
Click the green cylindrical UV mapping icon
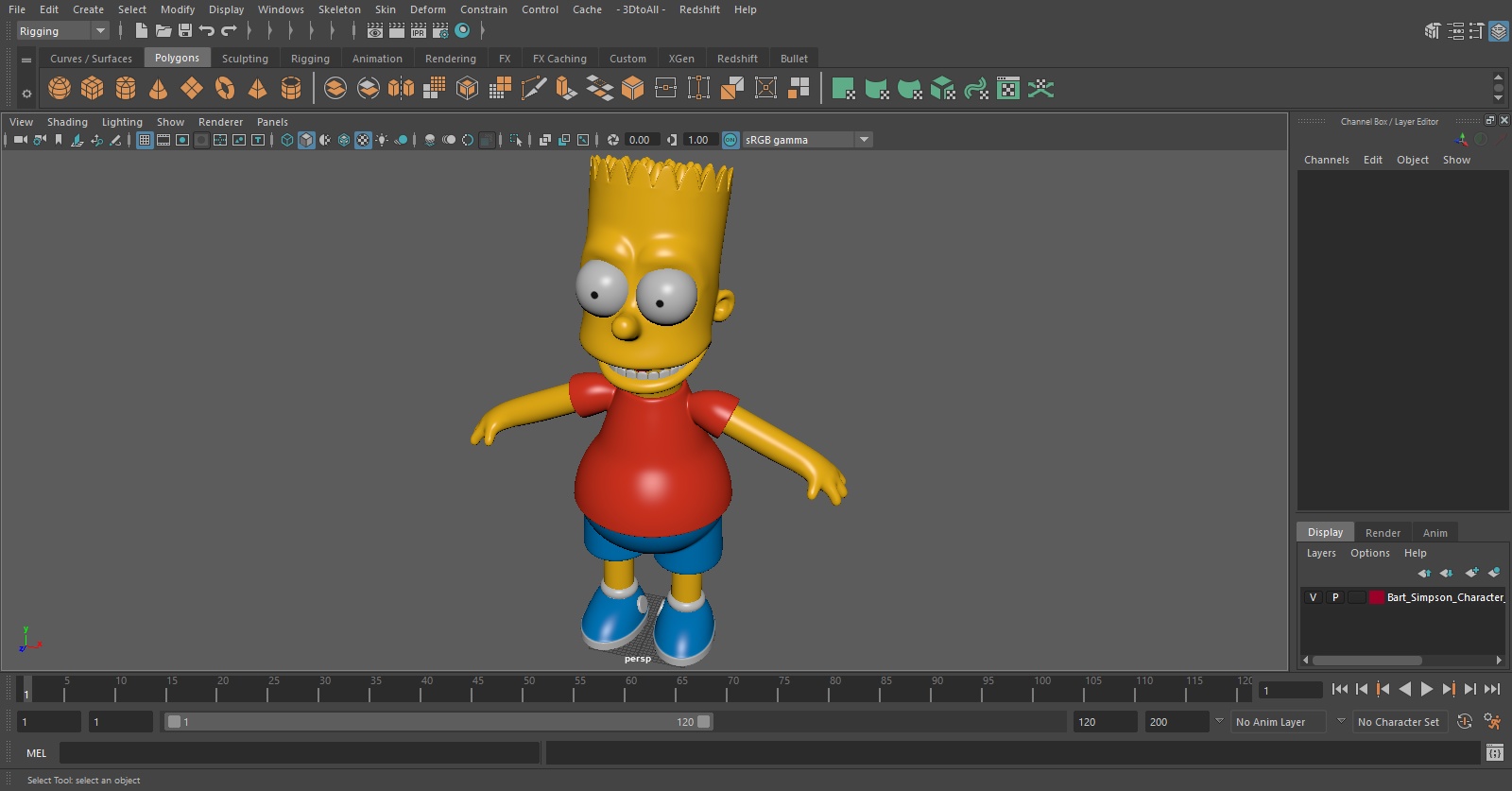pos(877,89)
